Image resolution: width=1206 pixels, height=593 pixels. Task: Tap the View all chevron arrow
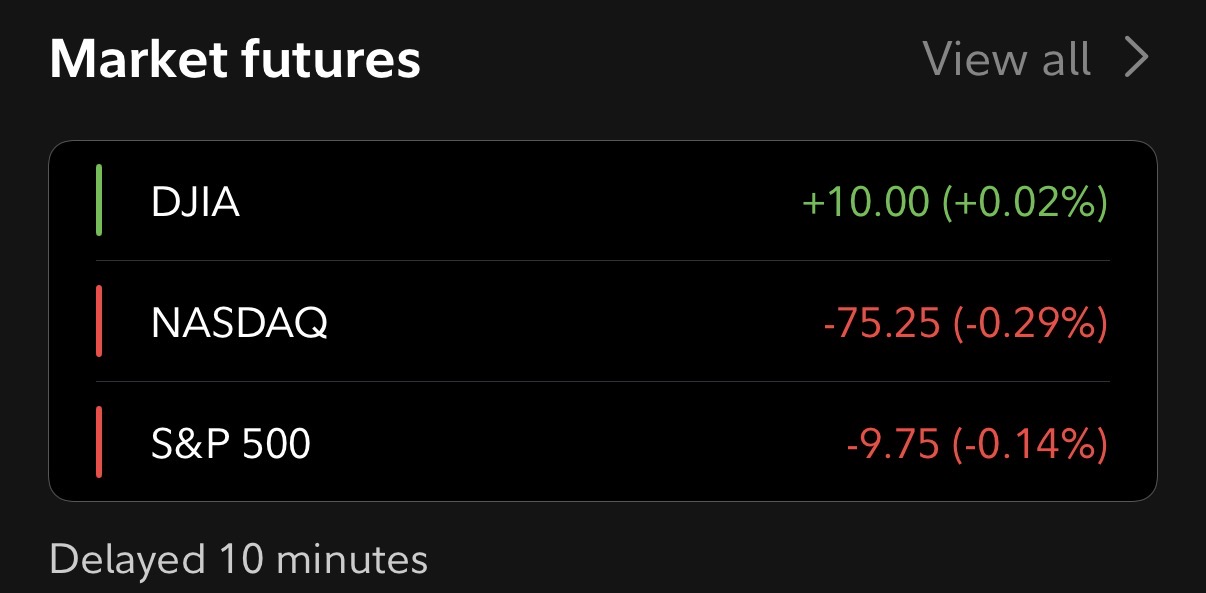point(1136,59)
